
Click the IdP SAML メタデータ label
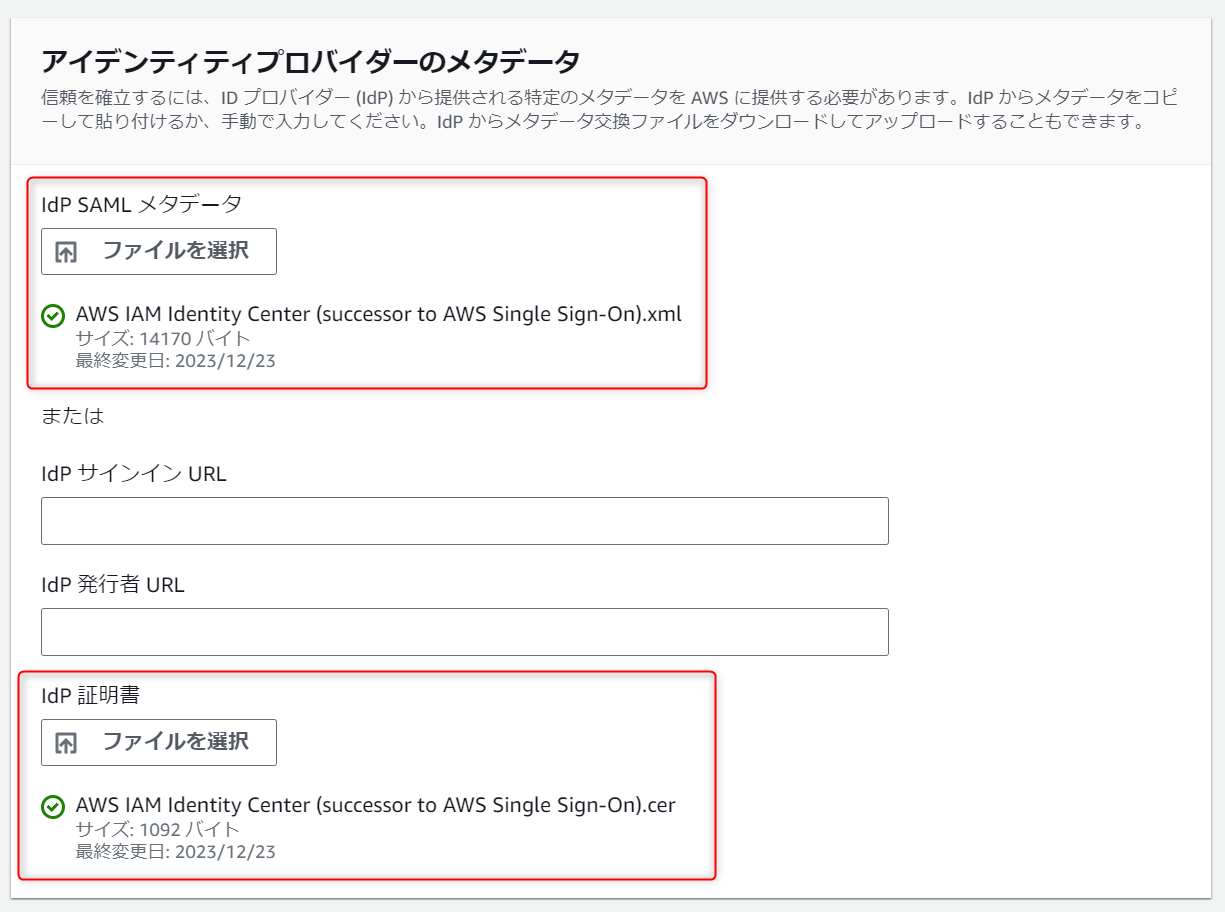[x=142, y=204]
